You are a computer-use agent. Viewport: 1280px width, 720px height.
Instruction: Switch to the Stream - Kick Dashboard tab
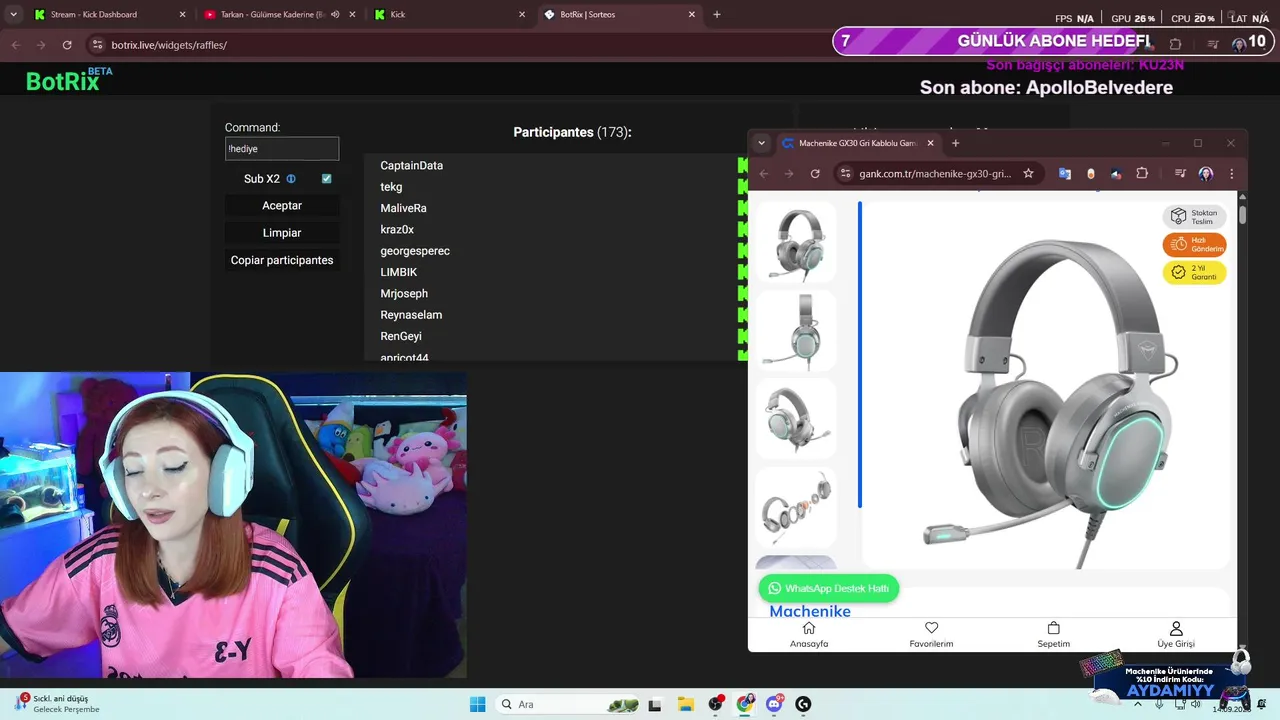(108, 15)
